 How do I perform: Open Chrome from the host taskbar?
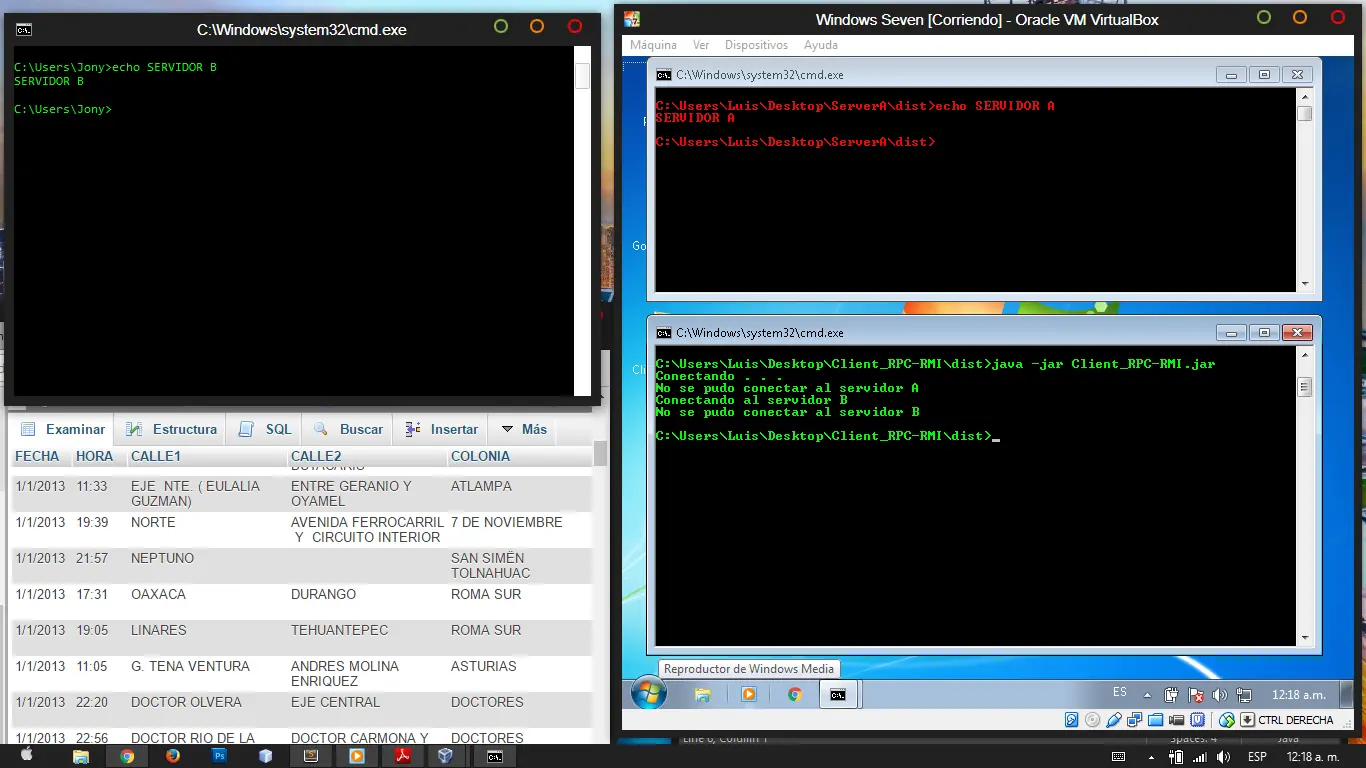[x=127, y=756]
